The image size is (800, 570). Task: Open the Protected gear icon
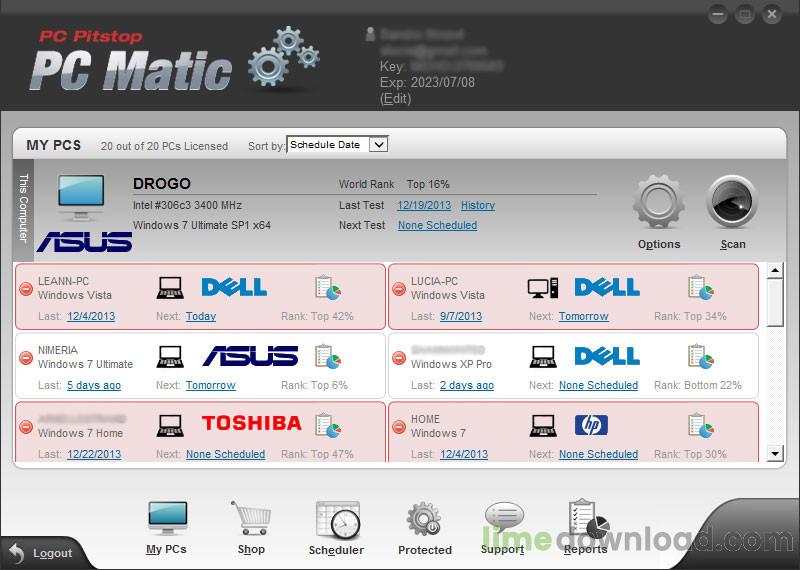tap(424, 519)
